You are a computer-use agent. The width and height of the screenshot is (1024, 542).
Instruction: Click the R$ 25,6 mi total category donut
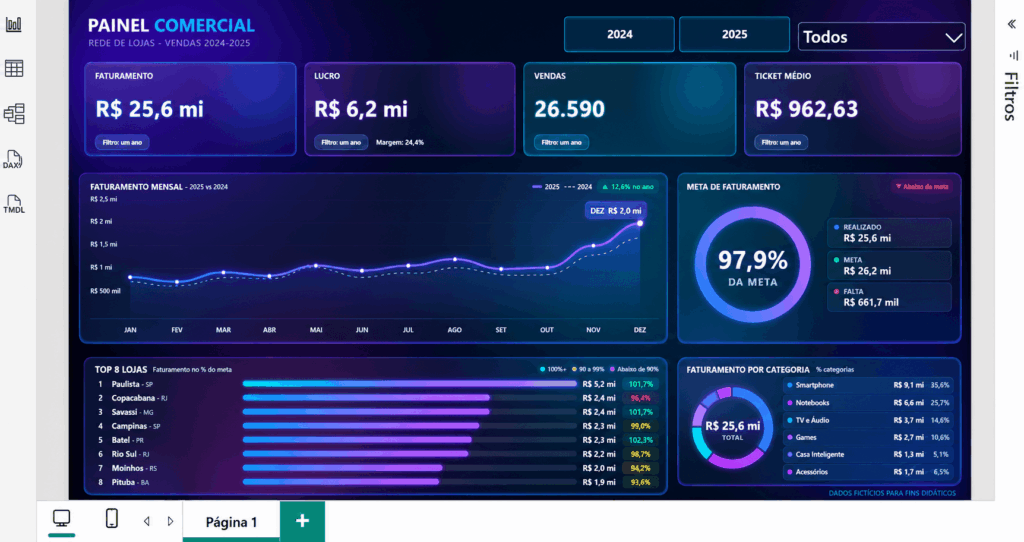[x=732, y=428]
